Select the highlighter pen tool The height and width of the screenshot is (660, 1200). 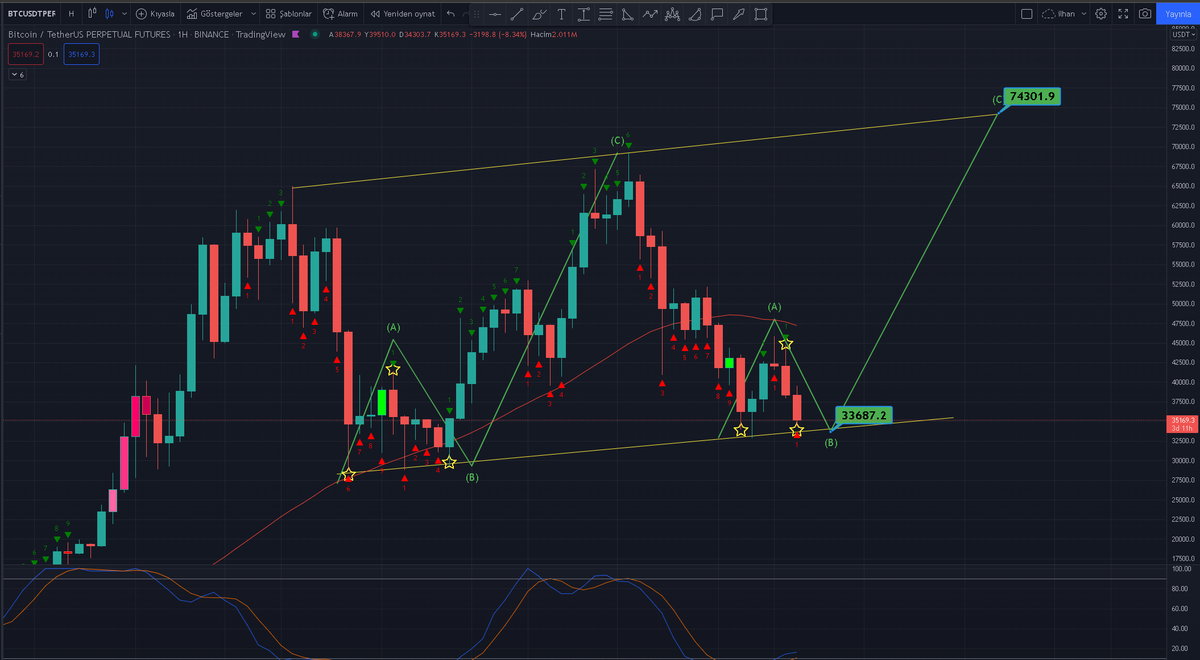click(738, 14)
